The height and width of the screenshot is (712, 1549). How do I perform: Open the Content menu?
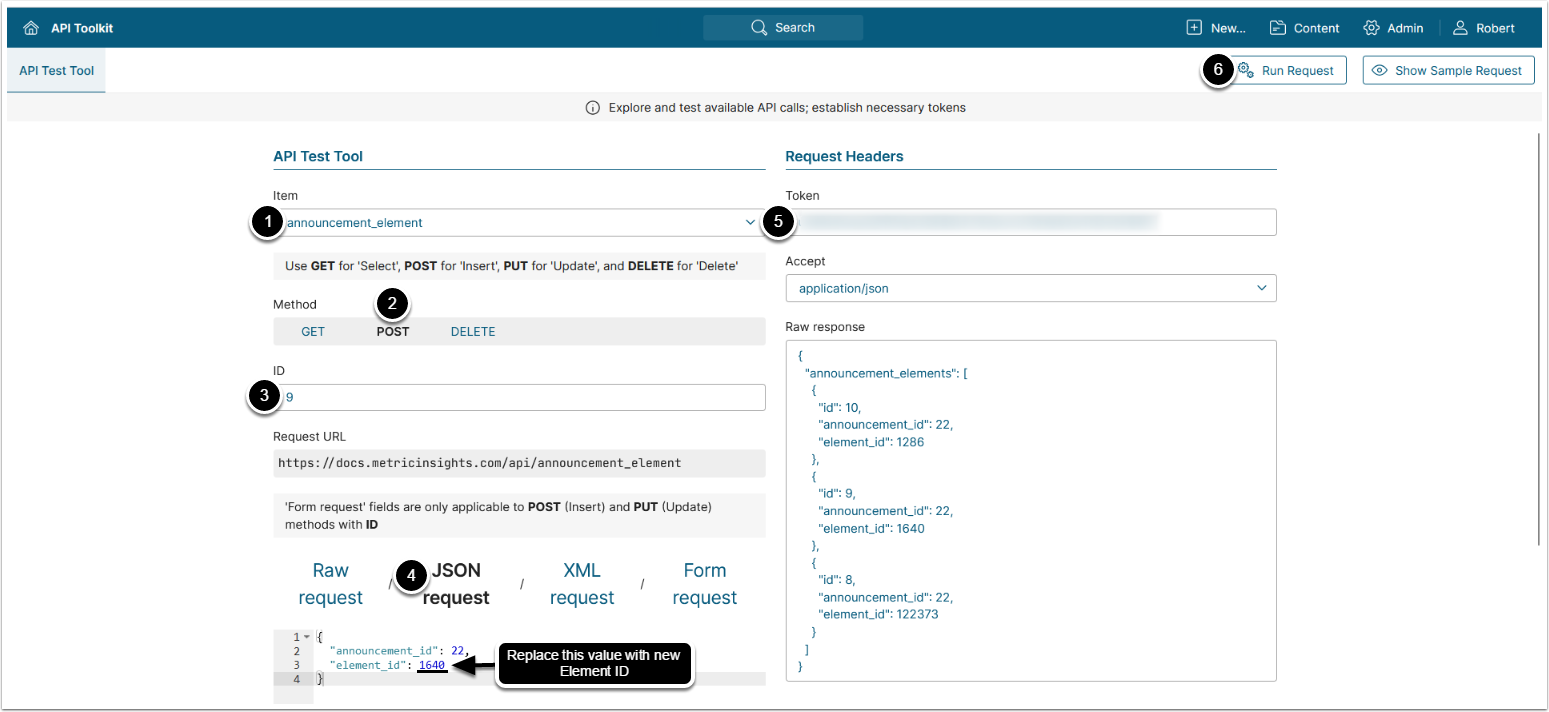point(1305,28)
